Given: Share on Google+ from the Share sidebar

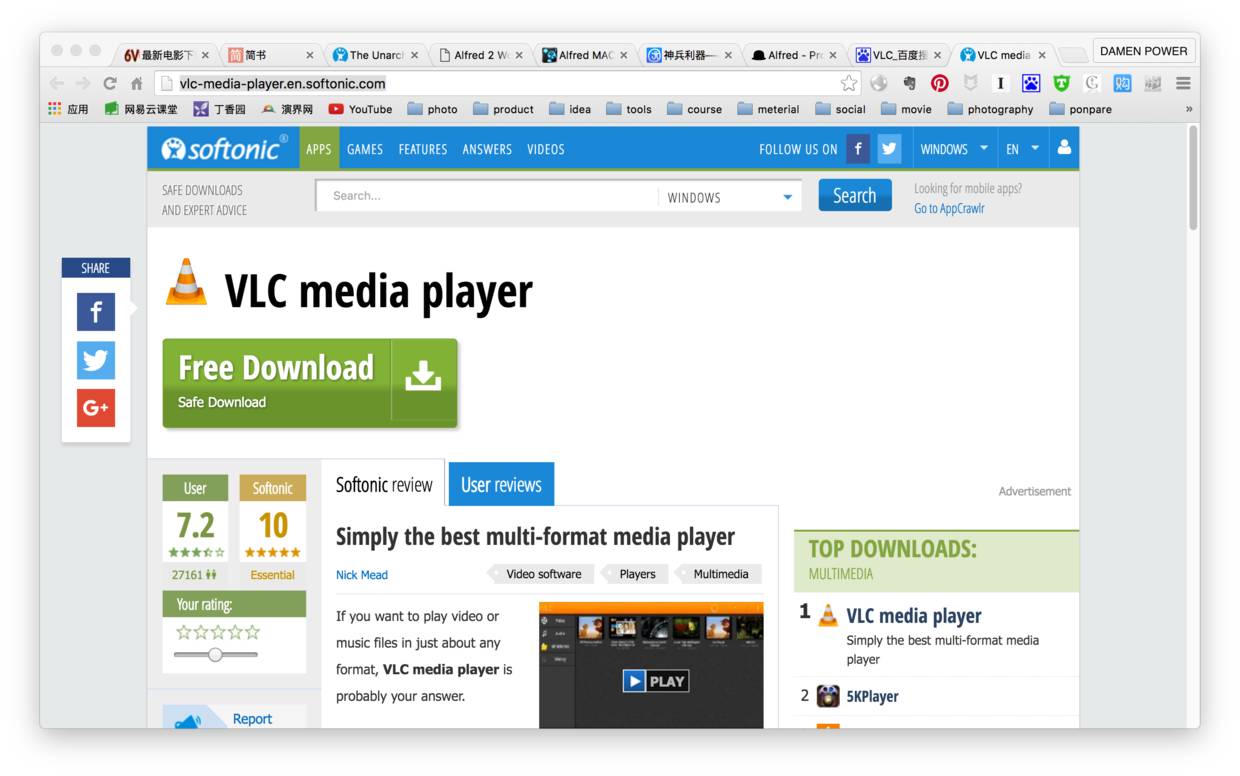Looking at the screenshot, I should coord(96,407).
